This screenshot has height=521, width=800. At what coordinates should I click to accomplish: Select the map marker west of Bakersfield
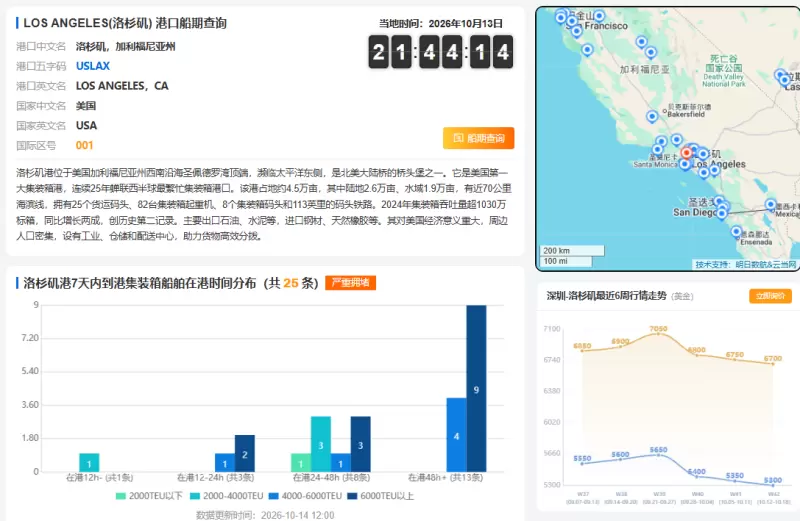pos(652,116)
